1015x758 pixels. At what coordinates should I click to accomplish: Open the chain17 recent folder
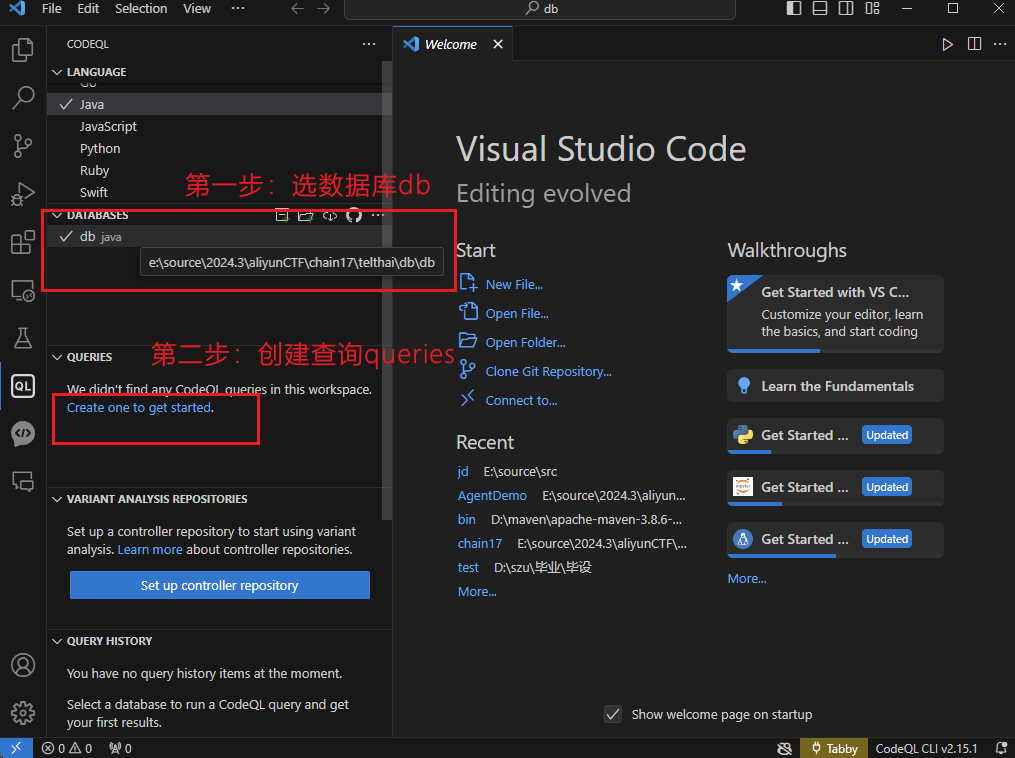480,543
